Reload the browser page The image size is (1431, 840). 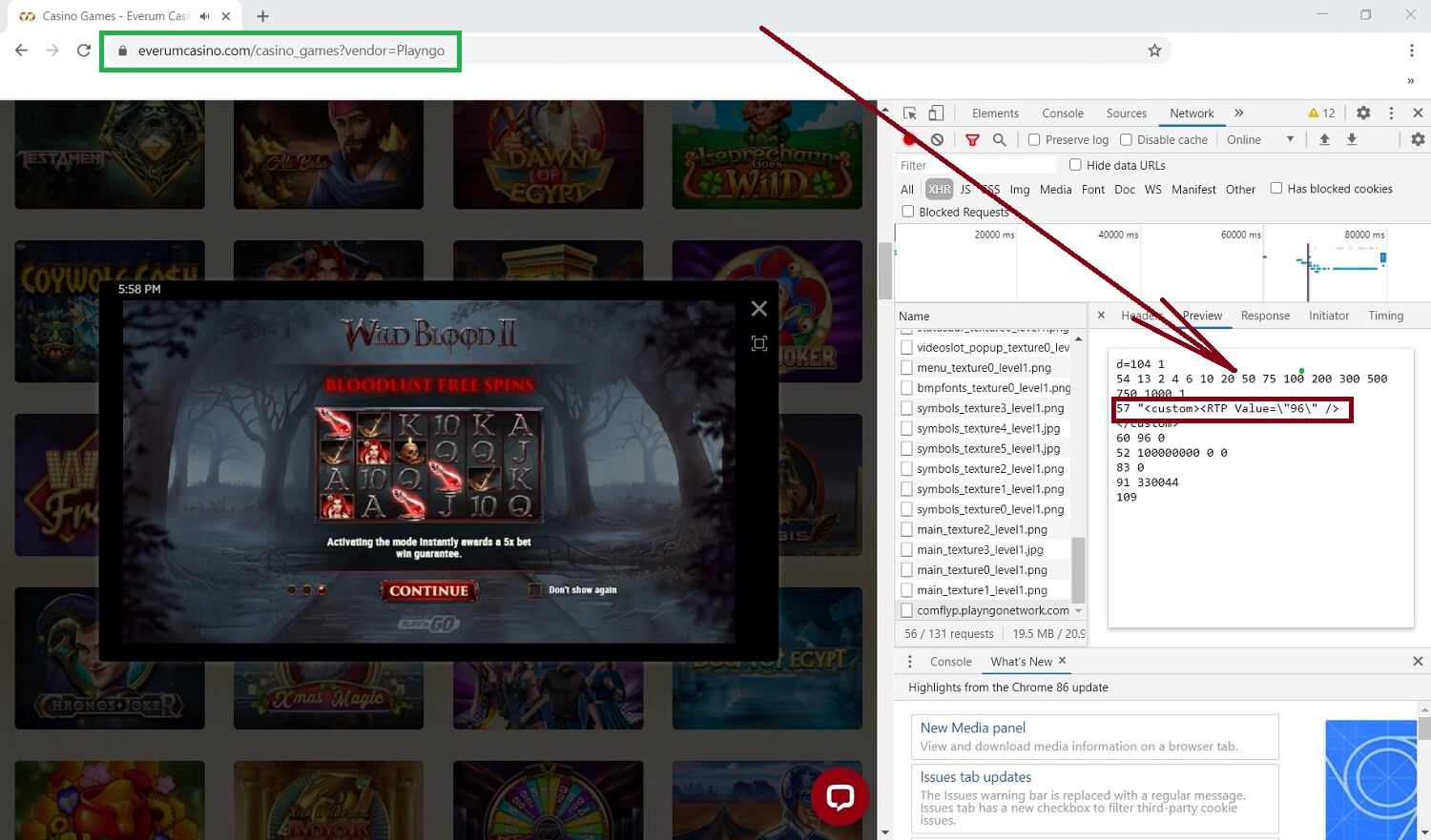(x=84, y=51)
